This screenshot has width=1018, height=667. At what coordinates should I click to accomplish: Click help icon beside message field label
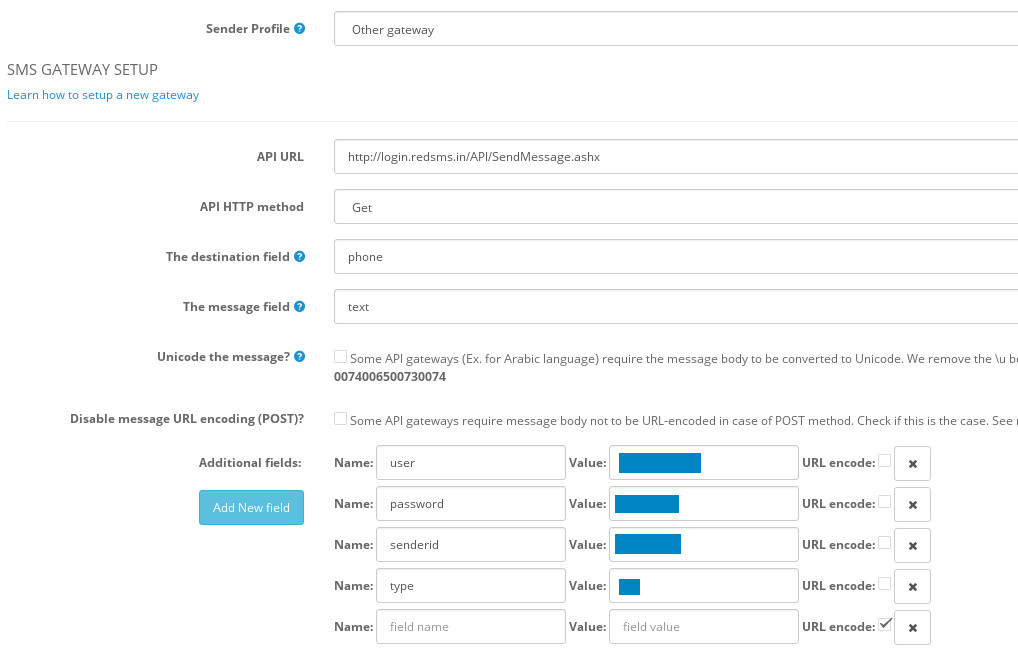(300, 307)
